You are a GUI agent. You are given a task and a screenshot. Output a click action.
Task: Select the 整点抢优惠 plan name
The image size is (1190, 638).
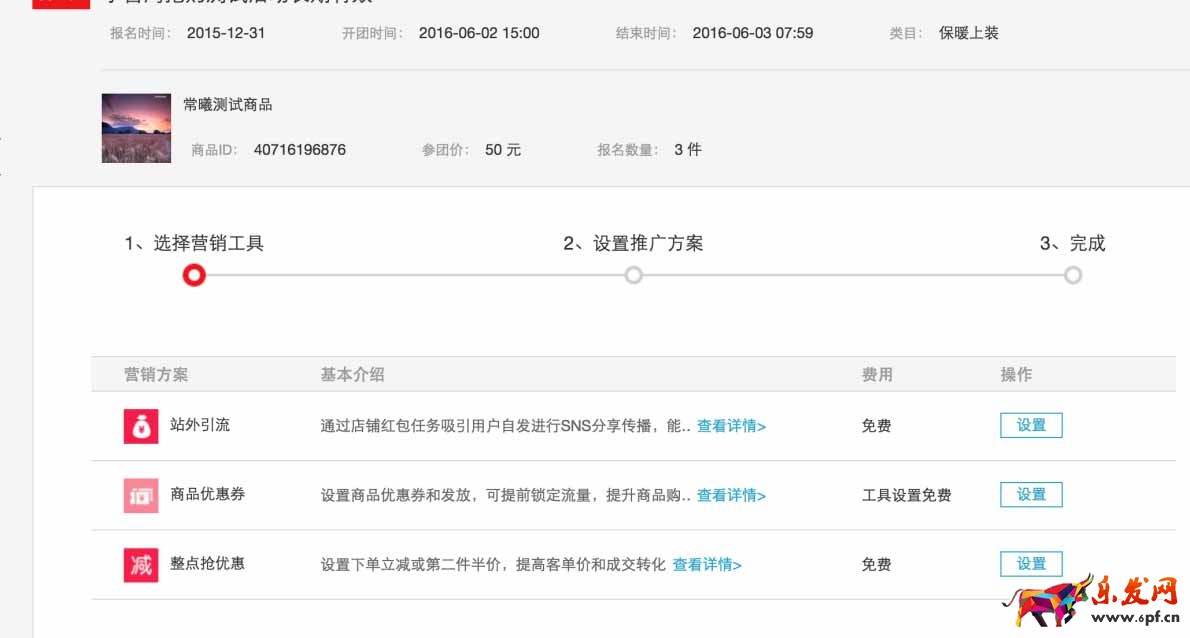point(207,564)
